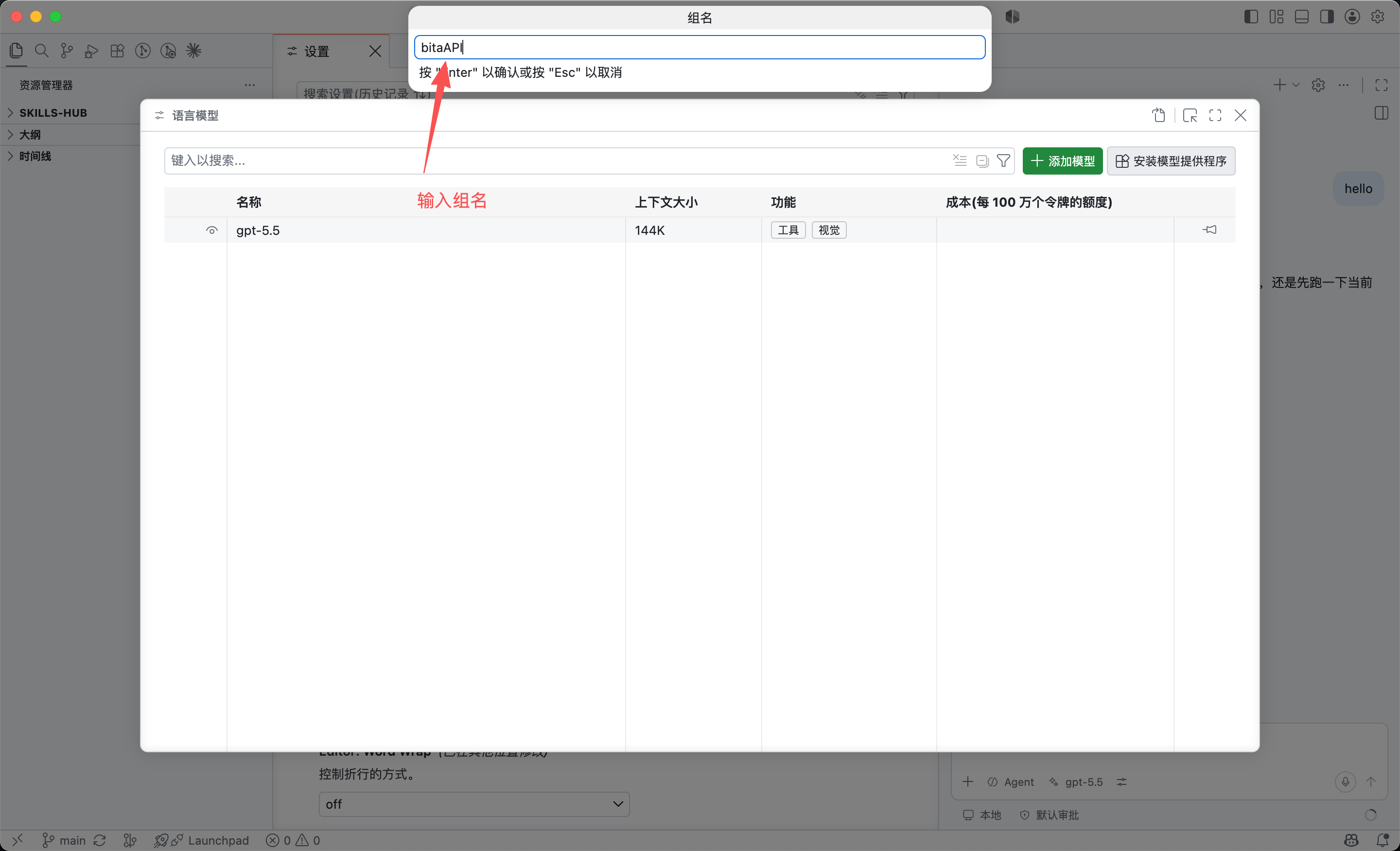Open the Run and Debug icon
1400x851 pixels.
[91, 51]
